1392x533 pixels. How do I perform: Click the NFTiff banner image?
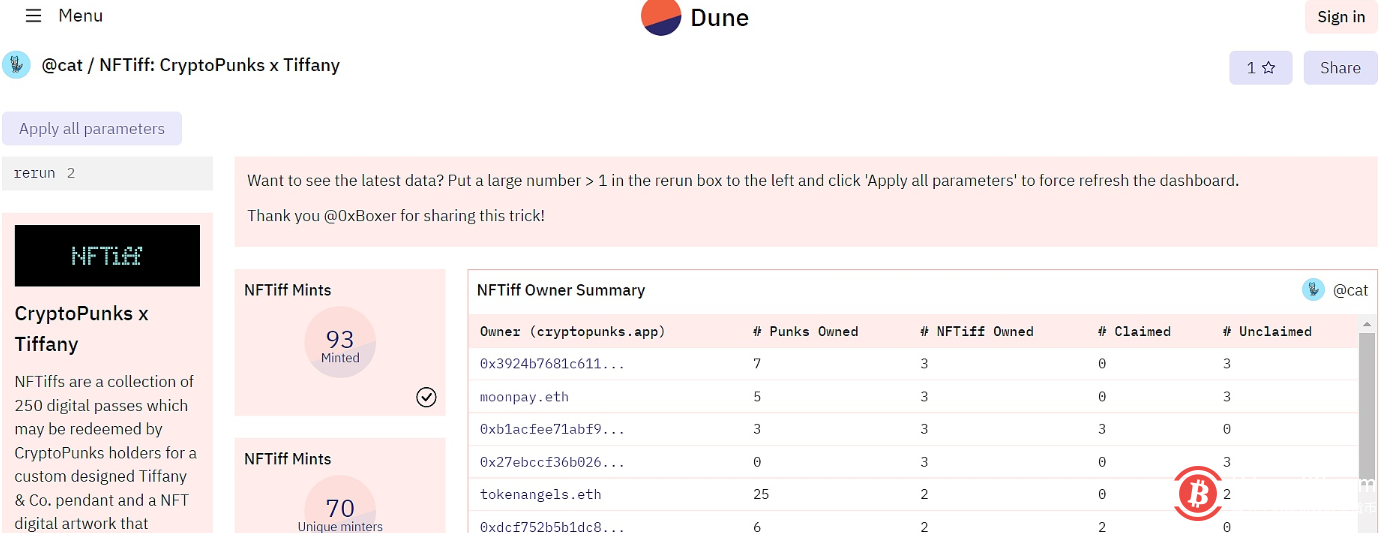coord(107,256)
